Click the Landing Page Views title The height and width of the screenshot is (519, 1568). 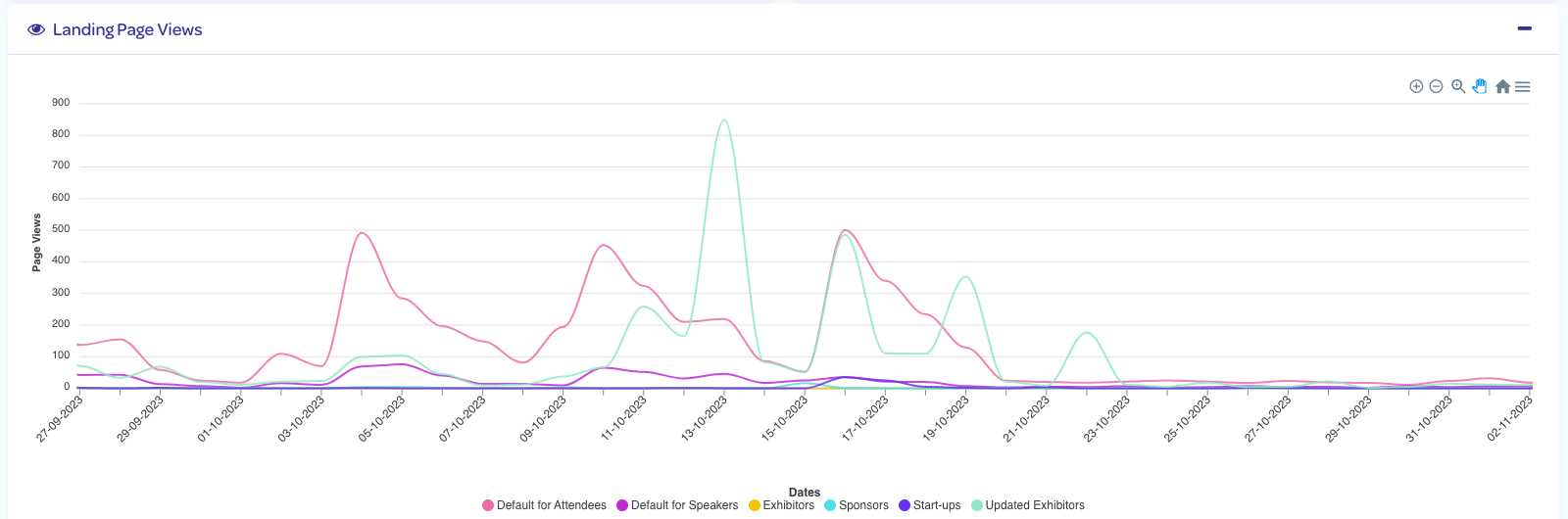127,29
